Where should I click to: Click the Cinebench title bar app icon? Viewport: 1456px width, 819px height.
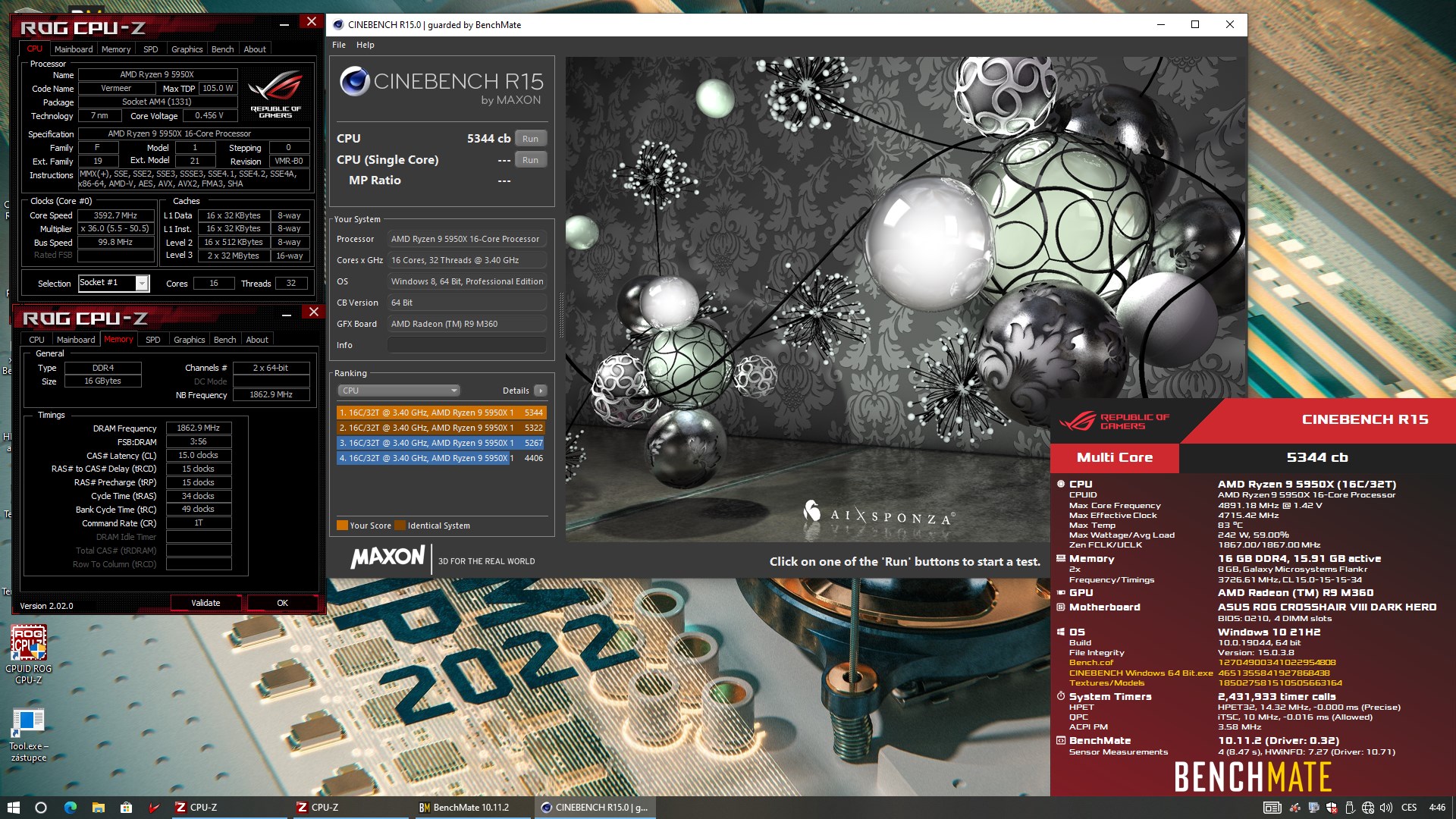(338, 24)
